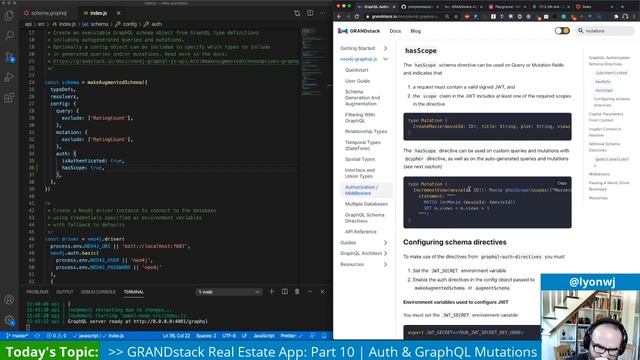Go back in the browser

[339, 17]
